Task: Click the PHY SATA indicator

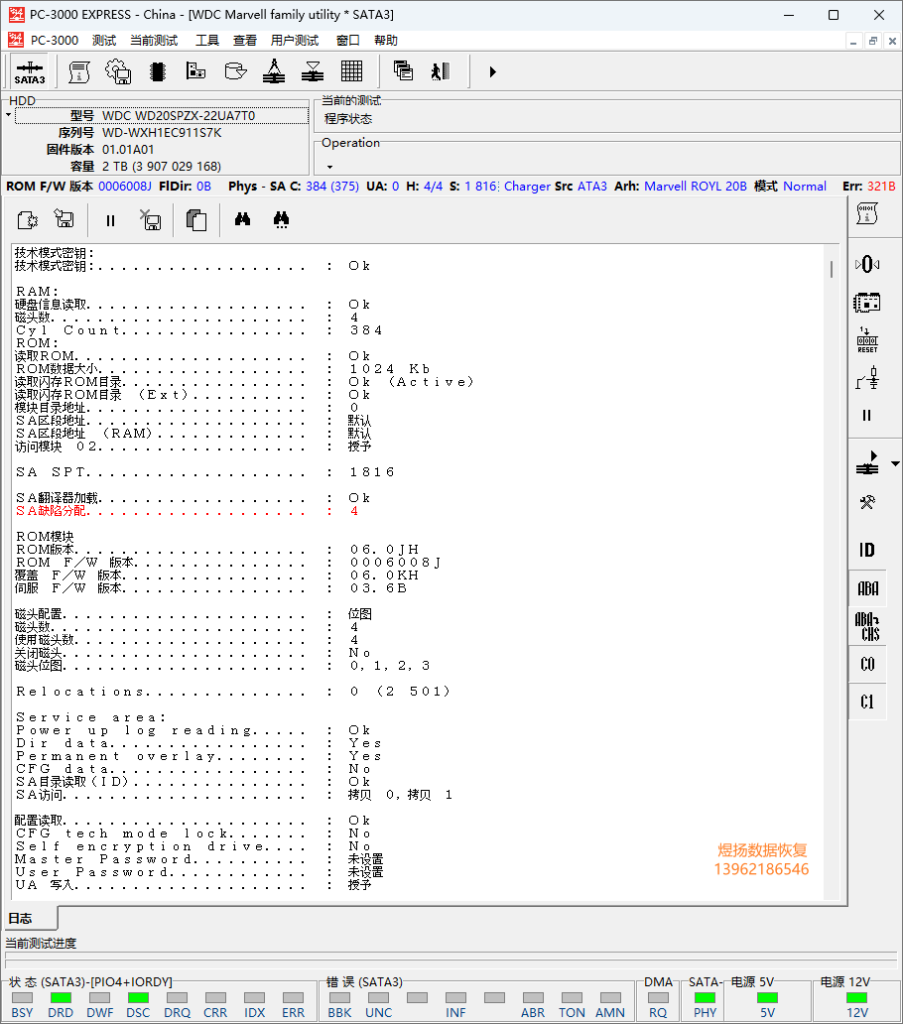Action: (705, 998)
